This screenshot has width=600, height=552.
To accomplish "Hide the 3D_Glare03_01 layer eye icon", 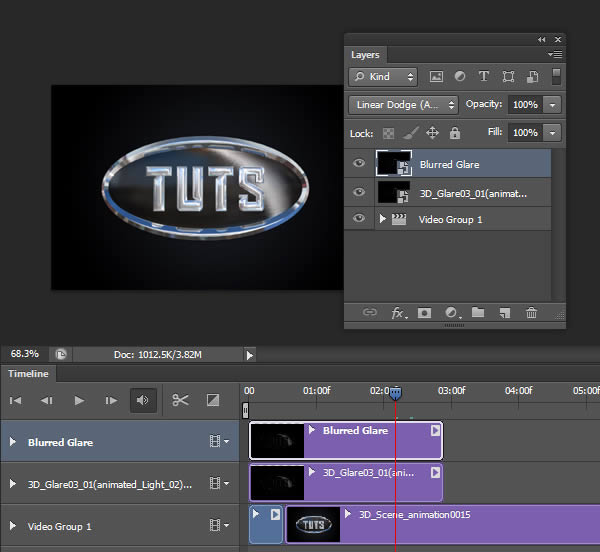I will (x=359, y=192).
